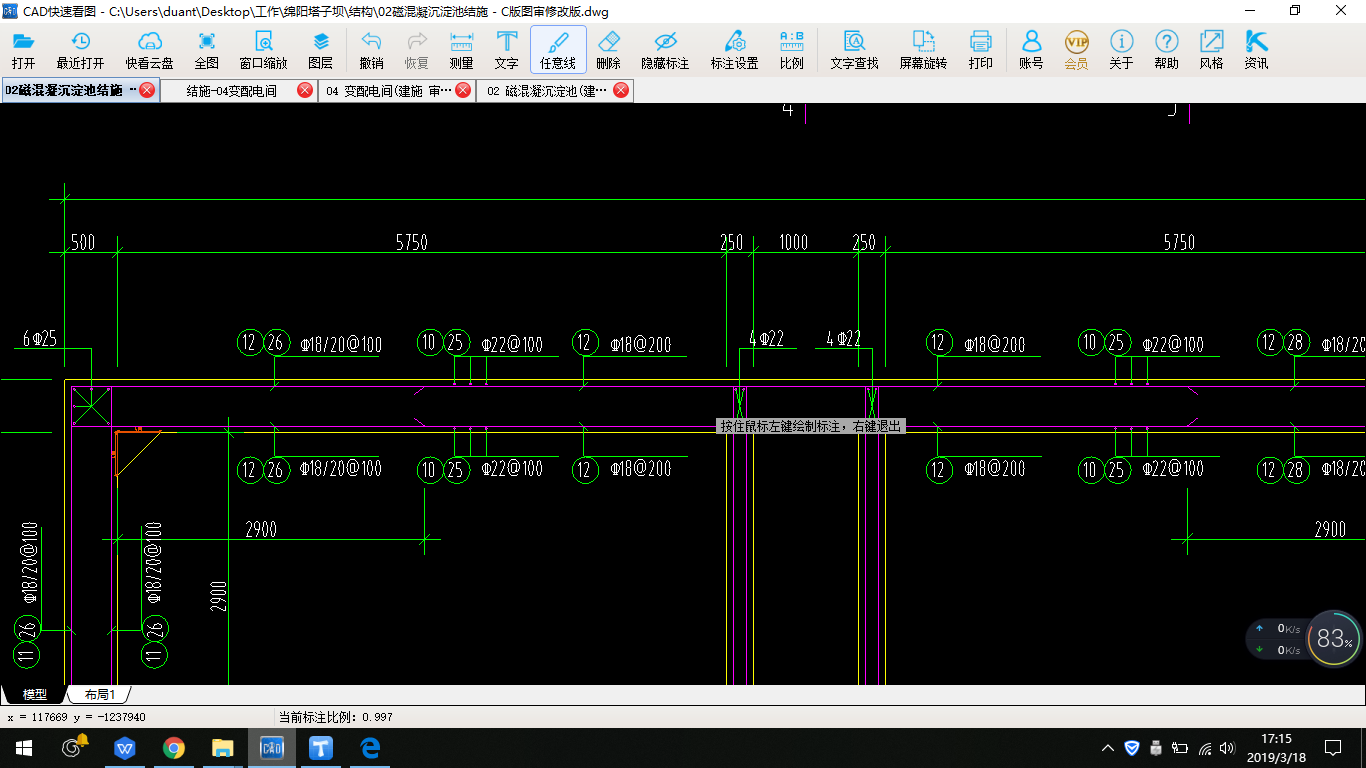The image size is (1366, 768).
Task: Click the VIP 会员 membership icon
Action: (1076, 49)
